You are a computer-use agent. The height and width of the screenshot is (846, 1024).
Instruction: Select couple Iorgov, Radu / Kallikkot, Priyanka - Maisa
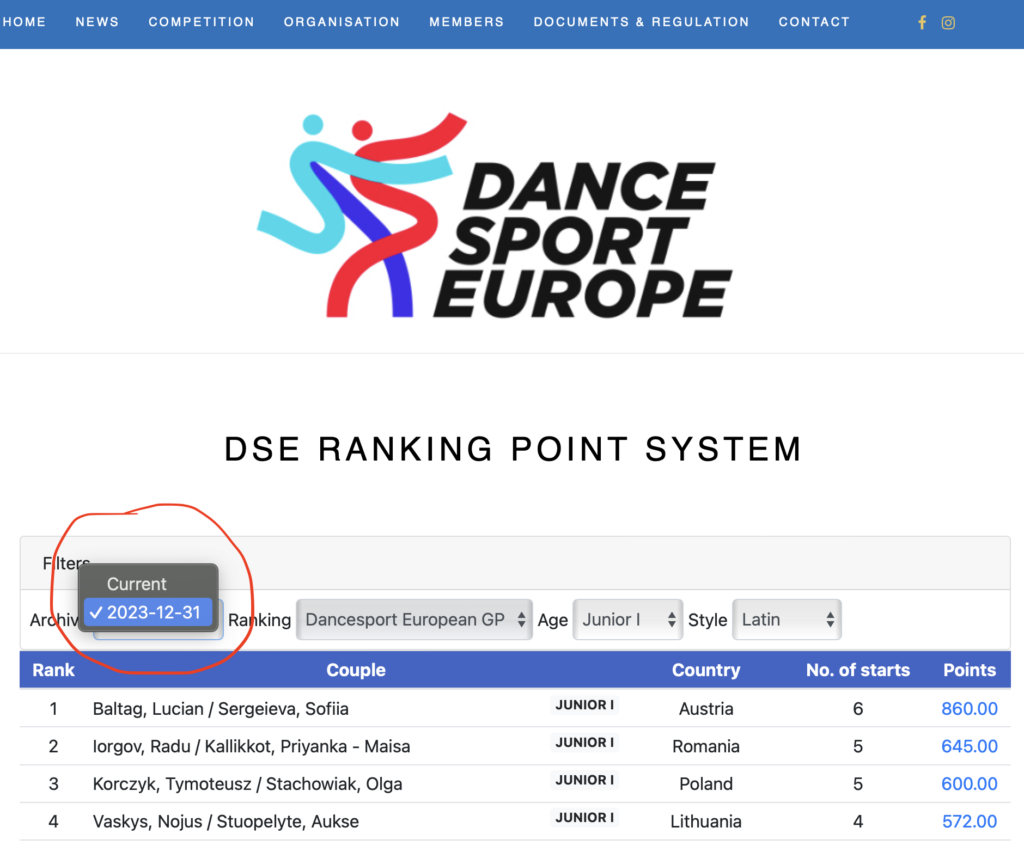[x=251, y=746]
